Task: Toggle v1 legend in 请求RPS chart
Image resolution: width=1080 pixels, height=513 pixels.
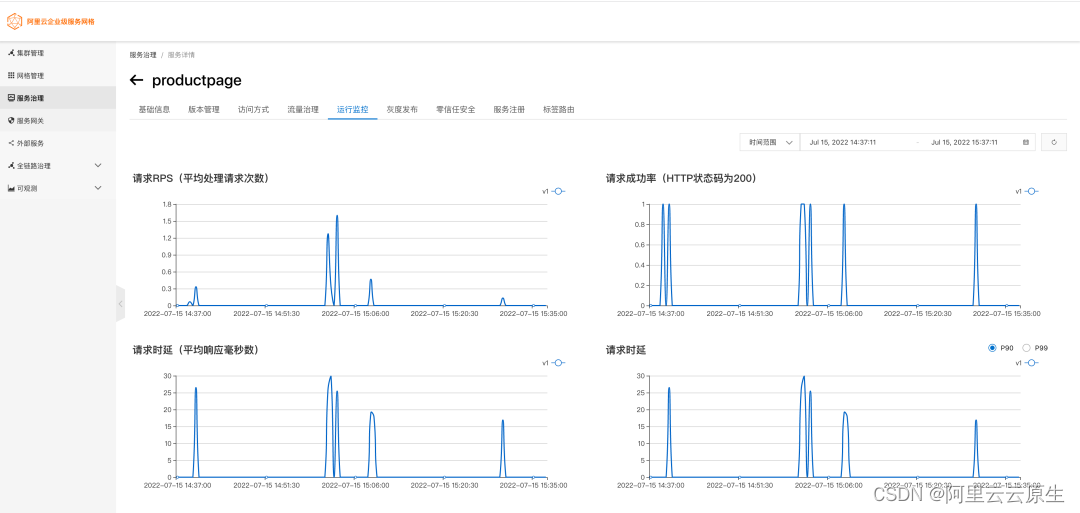Action: click(x=554, y=192)
